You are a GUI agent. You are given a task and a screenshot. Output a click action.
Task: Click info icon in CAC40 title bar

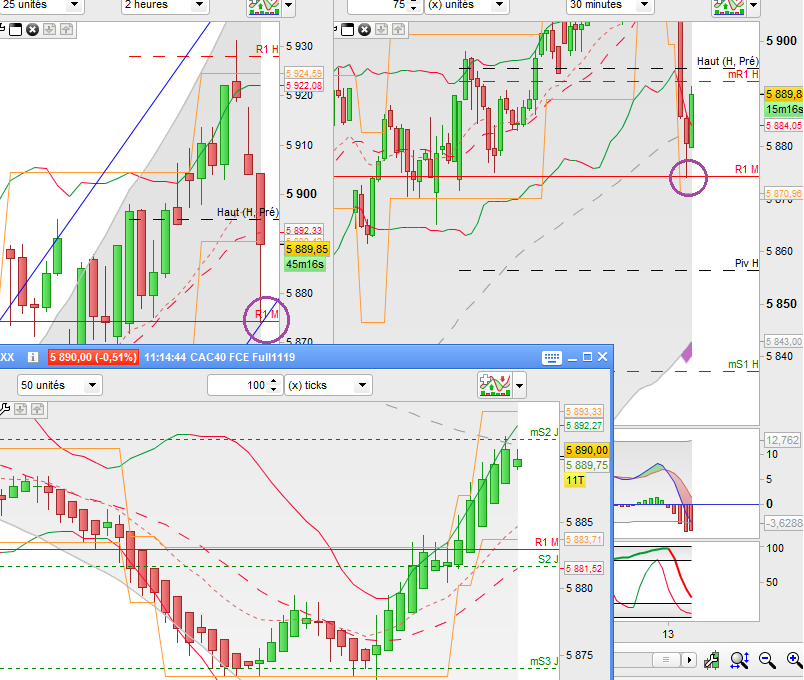[x=32, y=357]
